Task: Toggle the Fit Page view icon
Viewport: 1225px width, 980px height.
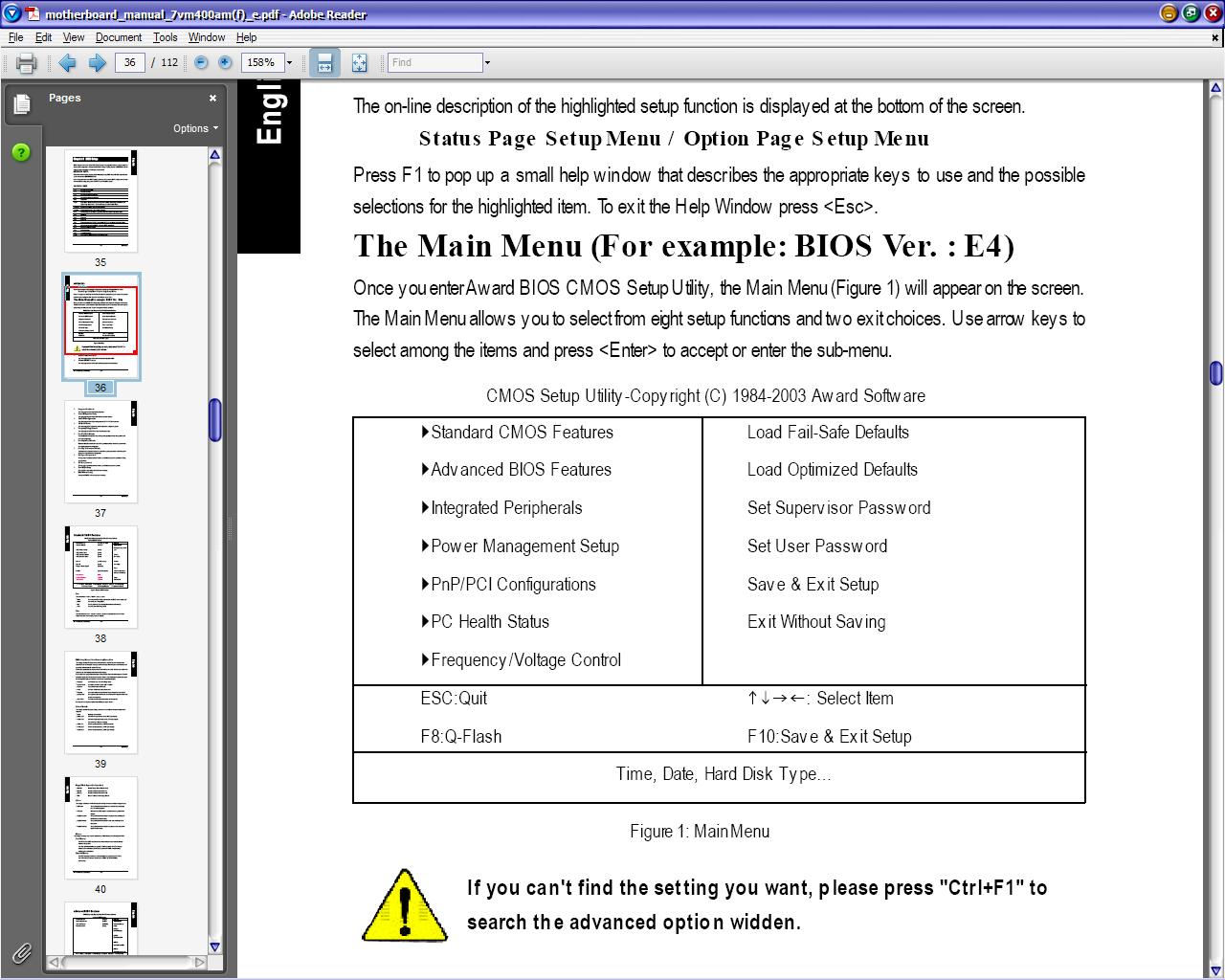Action: (359, 63)
